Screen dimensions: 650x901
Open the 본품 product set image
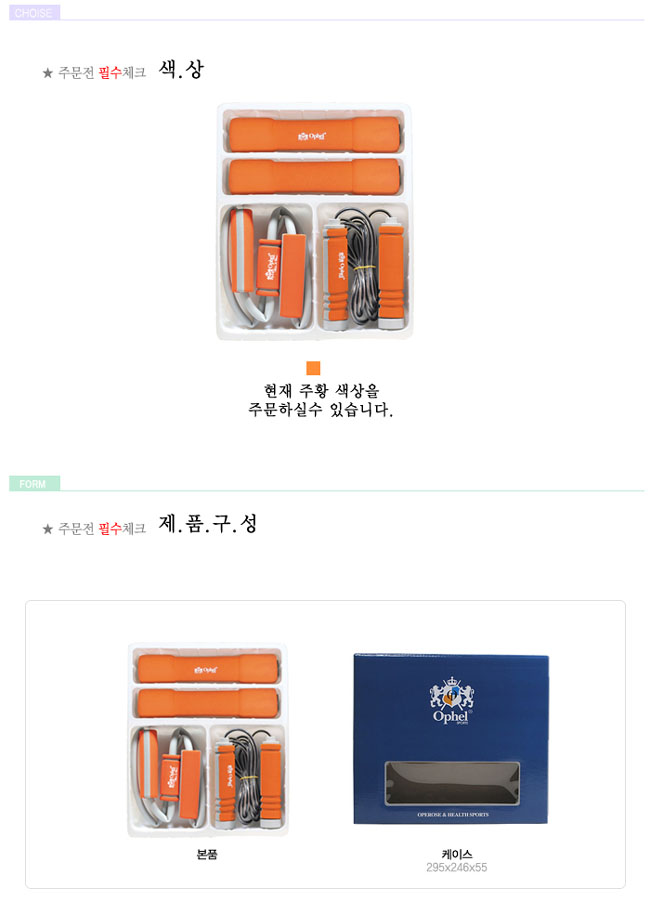coord(207,740)
